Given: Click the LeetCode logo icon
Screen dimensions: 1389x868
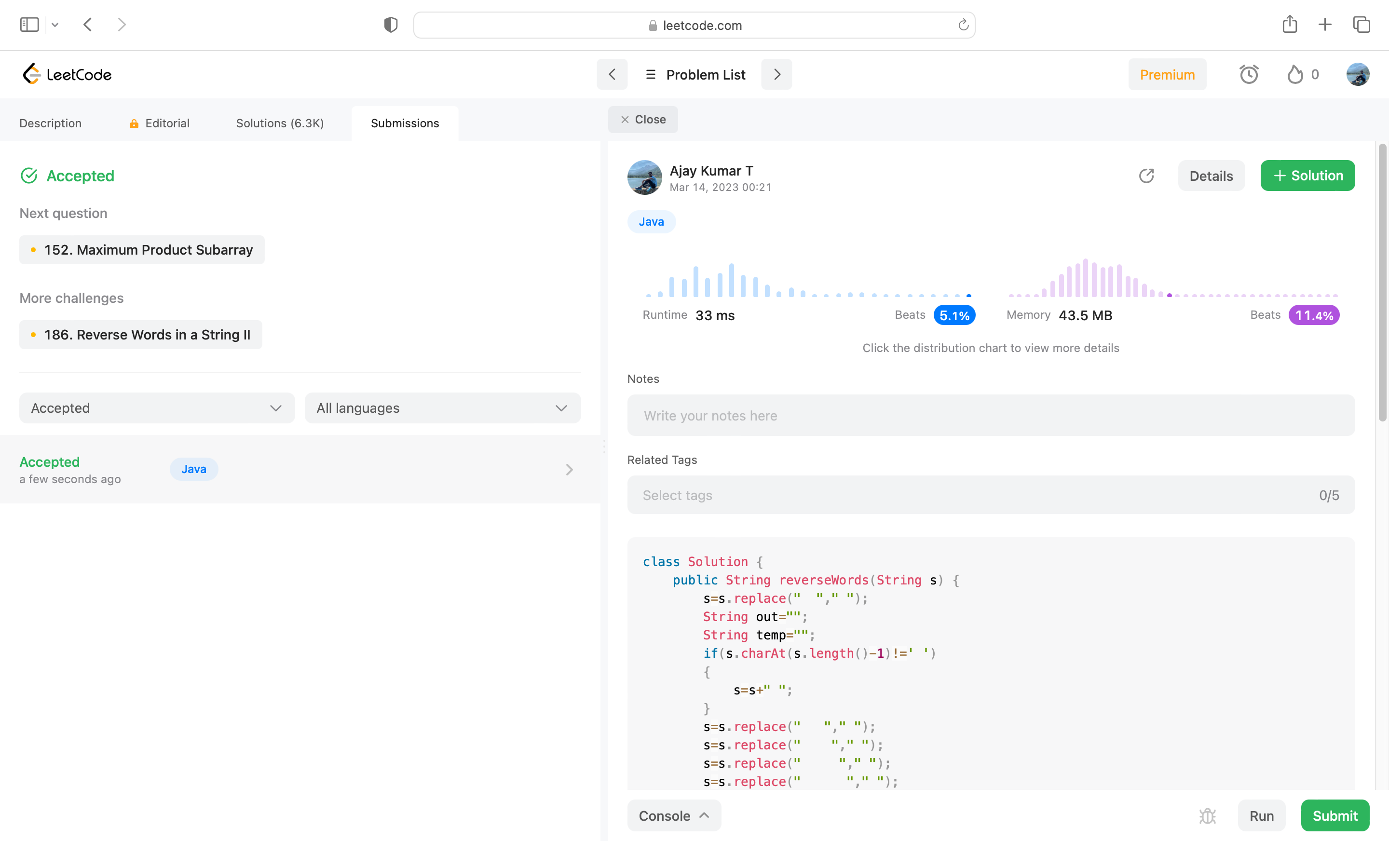Looking at the screenshot, I should [31, 74].
